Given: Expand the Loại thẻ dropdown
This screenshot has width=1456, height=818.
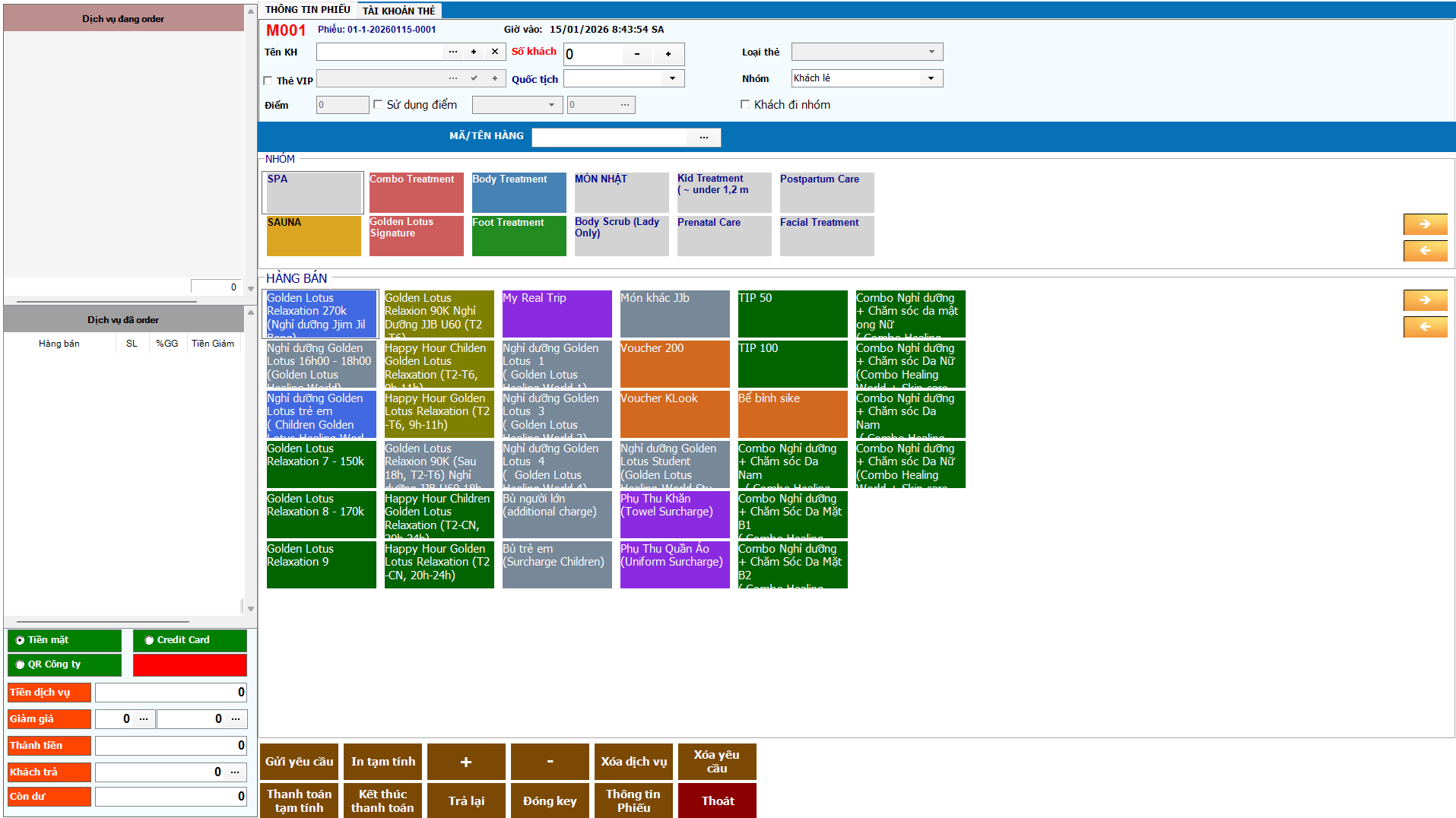Looking at the screenshot, I should (931, 52).
